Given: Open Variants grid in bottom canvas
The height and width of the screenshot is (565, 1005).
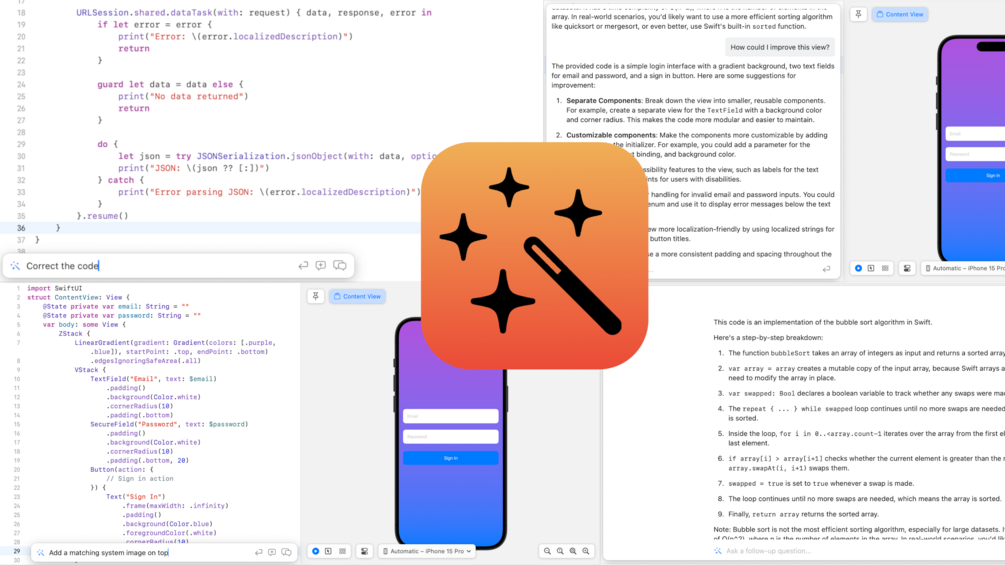Looking at the screenshot, I should [x=342, y=551].
